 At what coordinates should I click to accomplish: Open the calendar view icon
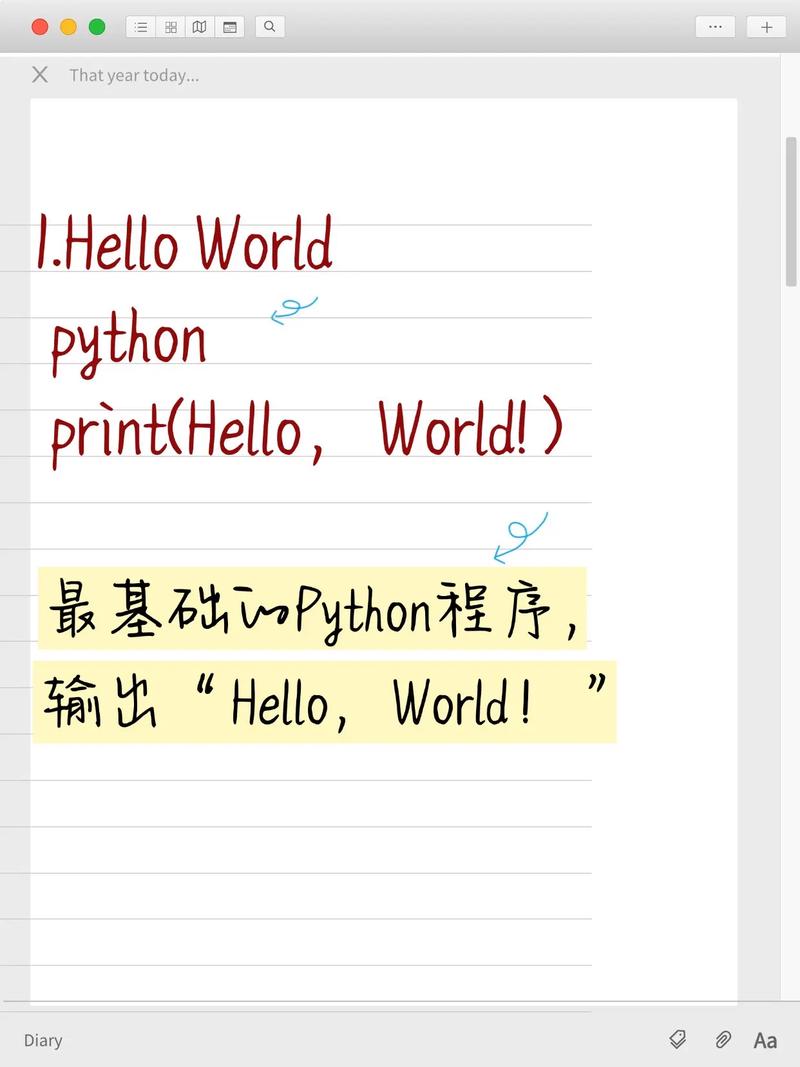pos(230,27)
